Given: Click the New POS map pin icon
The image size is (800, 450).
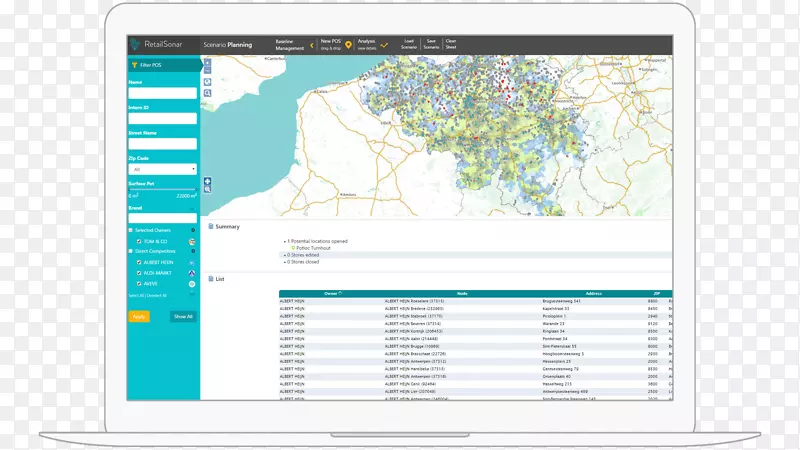Looking at the screenshot, I should 348,45.
